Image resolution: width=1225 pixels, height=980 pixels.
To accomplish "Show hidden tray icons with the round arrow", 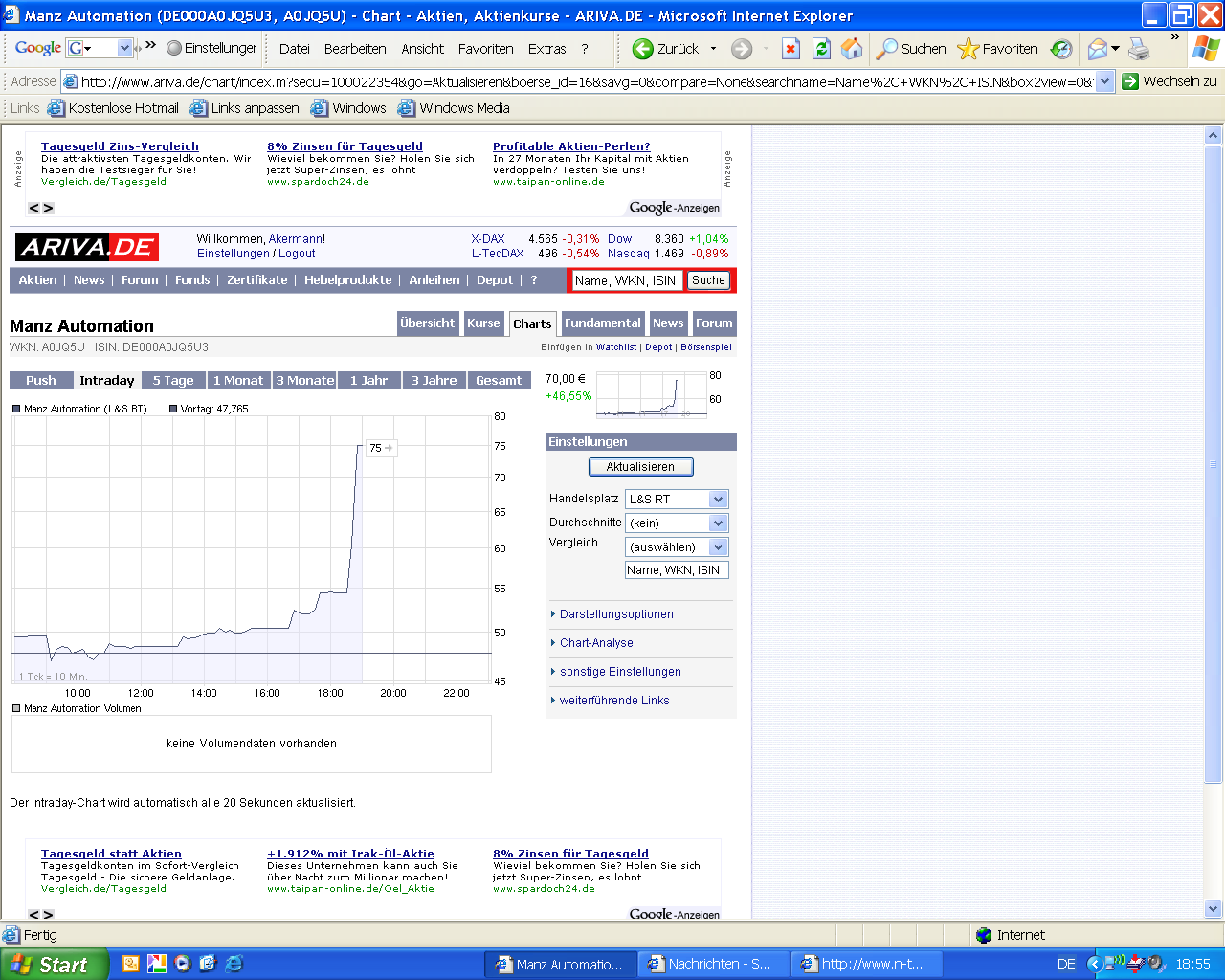I will pos(1095,964).
